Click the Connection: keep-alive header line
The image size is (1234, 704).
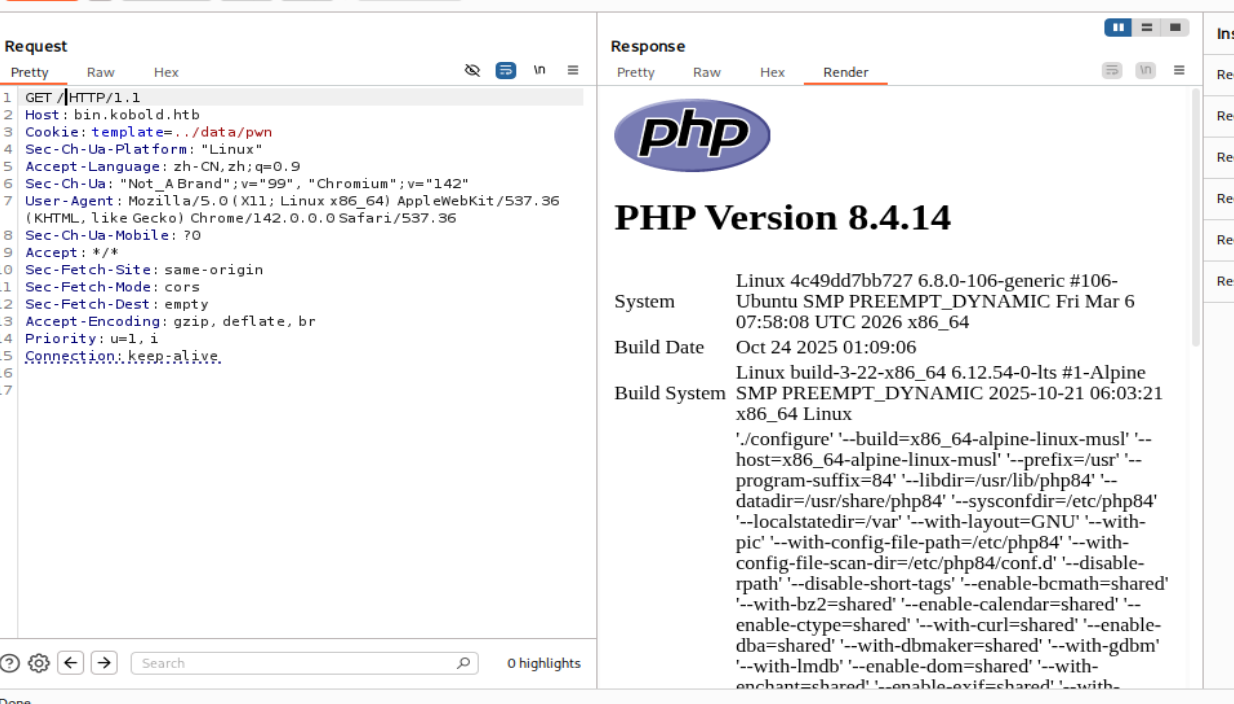122,355
